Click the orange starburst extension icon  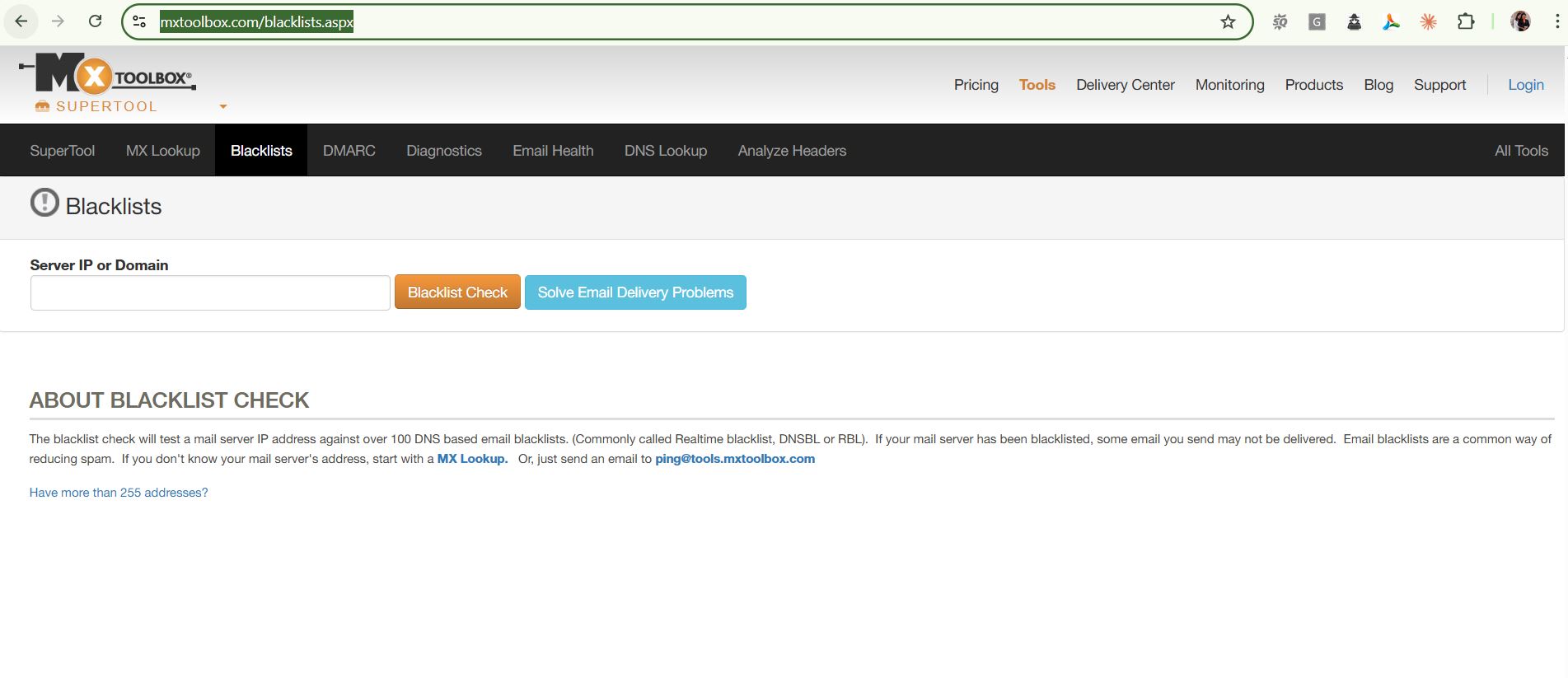[1429, 22]
